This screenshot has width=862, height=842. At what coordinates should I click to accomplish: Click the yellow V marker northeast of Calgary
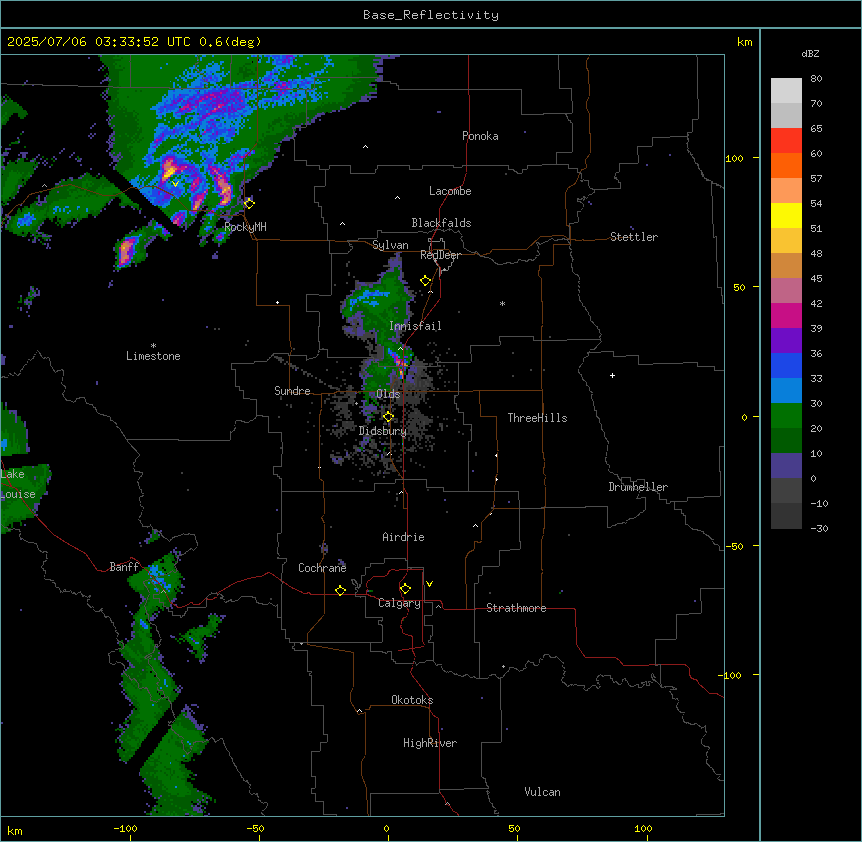point(429,584)
